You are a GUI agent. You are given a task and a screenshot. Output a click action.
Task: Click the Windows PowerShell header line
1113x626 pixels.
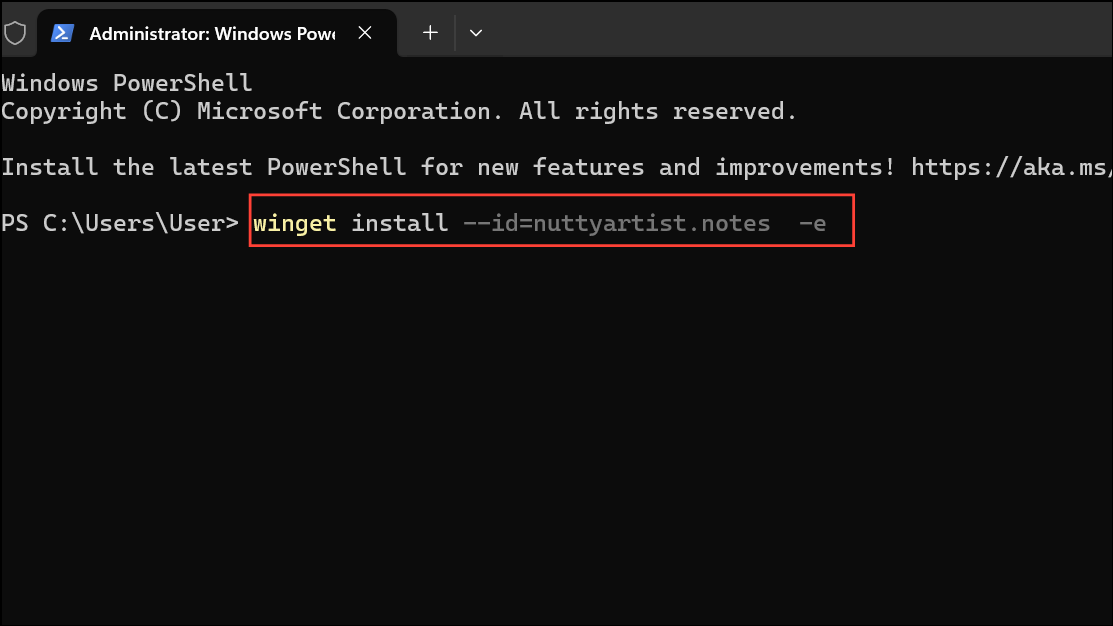pyautogui.click(x=127, y=83)
